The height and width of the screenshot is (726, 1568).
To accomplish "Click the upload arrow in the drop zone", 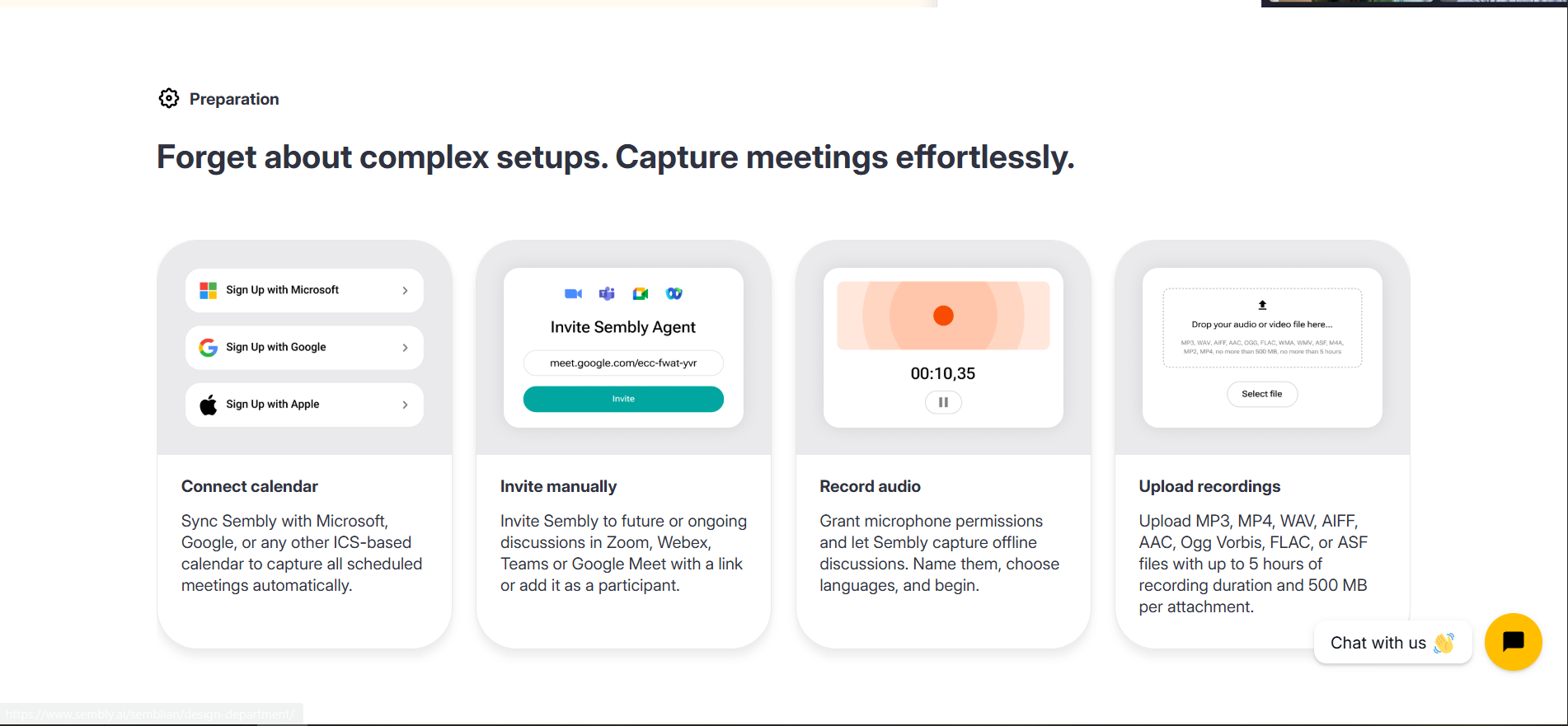I will point(1261,303).
